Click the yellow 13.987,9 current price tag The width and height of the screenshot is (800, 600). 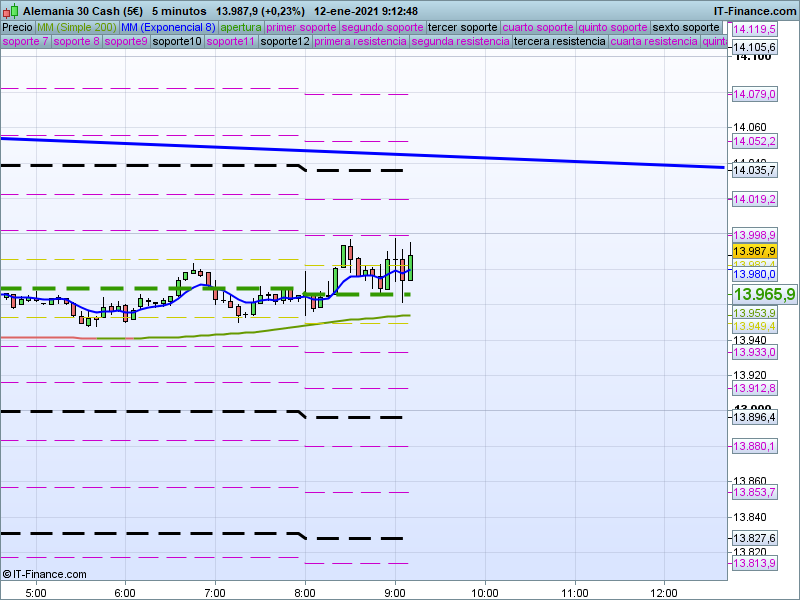755,251
